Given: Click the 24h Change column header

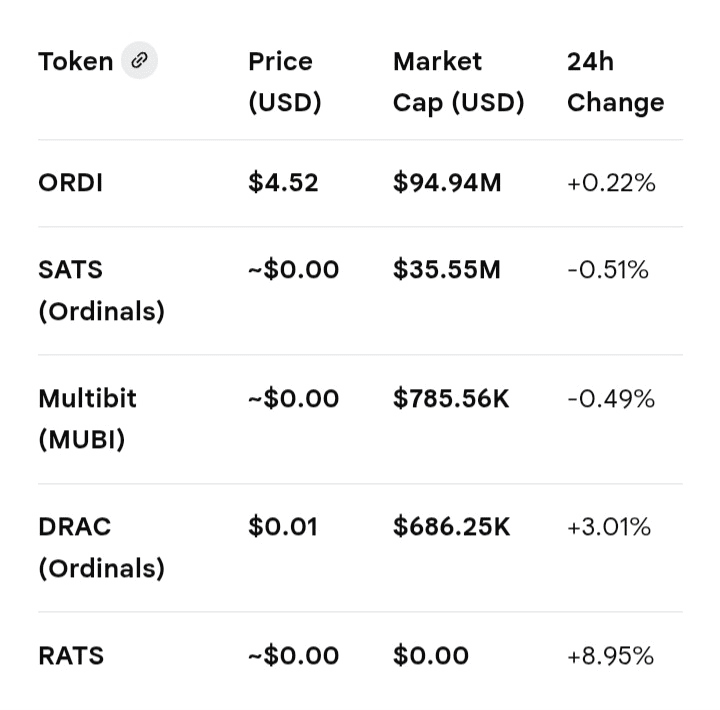Looking at the screenshot, I should 614,82.
